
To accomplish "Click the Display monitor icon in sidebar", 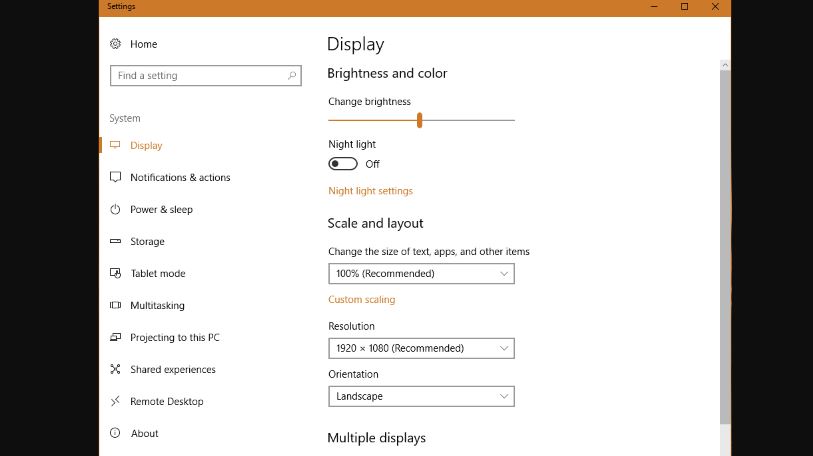I will [x=115, y=145].
